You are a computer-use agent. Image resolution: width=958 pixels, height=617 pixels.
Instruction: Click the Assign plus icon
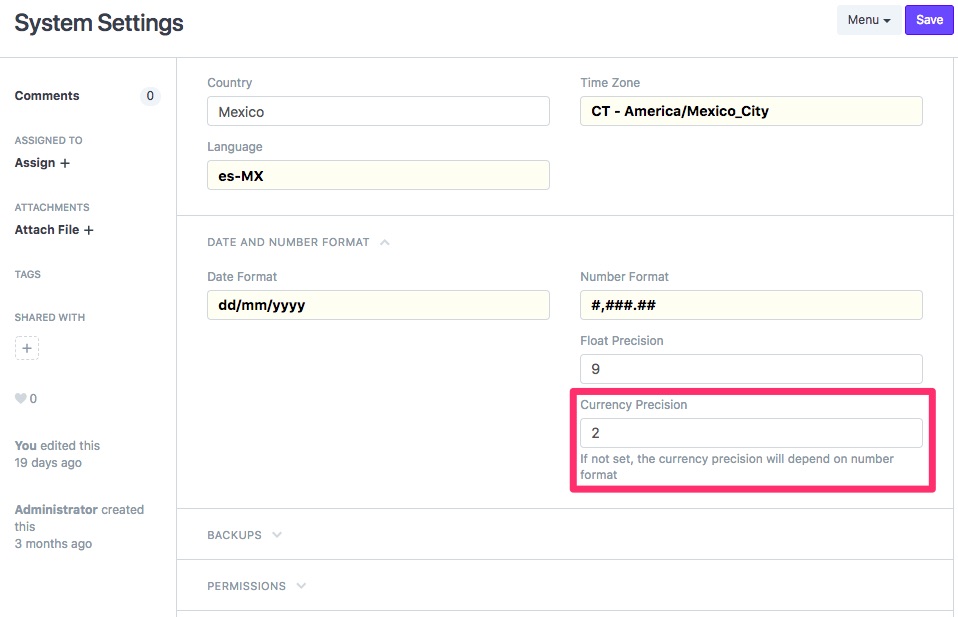coord(68,162)
